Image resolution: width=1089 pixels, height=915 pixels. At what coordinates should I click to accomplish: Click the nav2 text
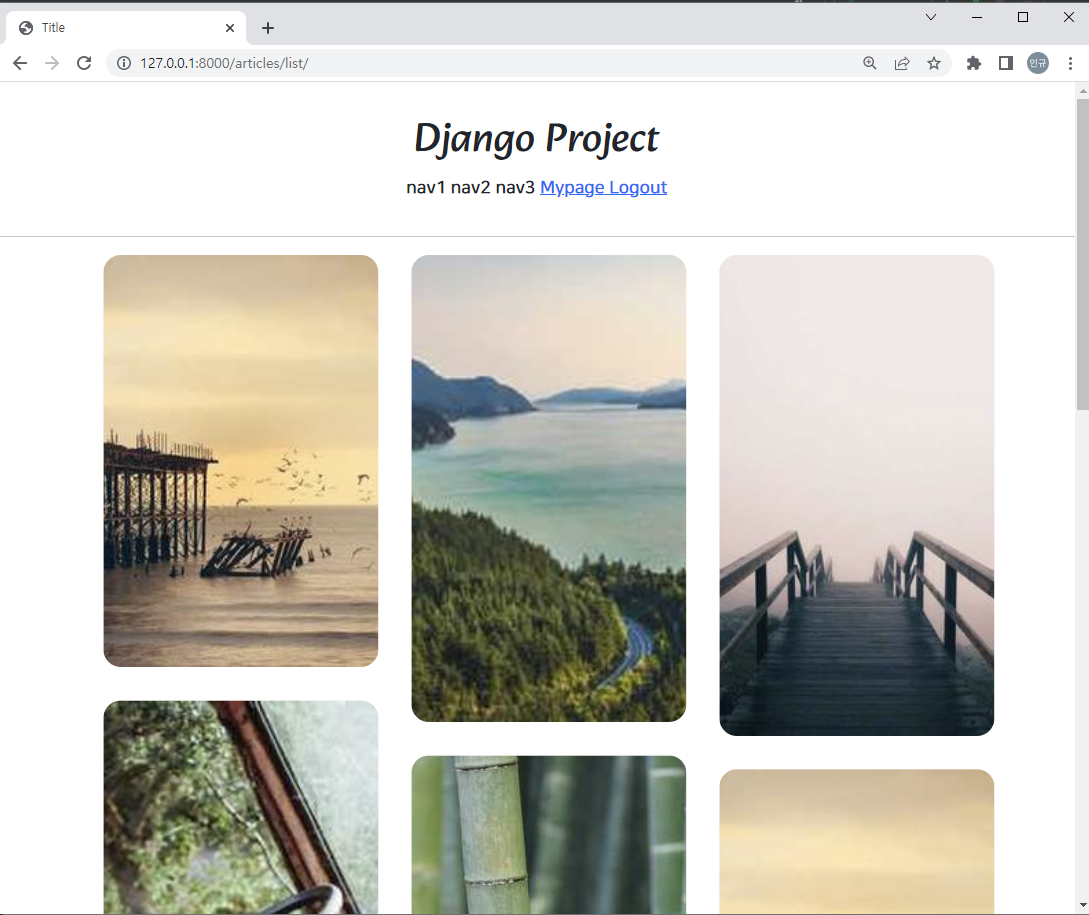coord(470,188)
